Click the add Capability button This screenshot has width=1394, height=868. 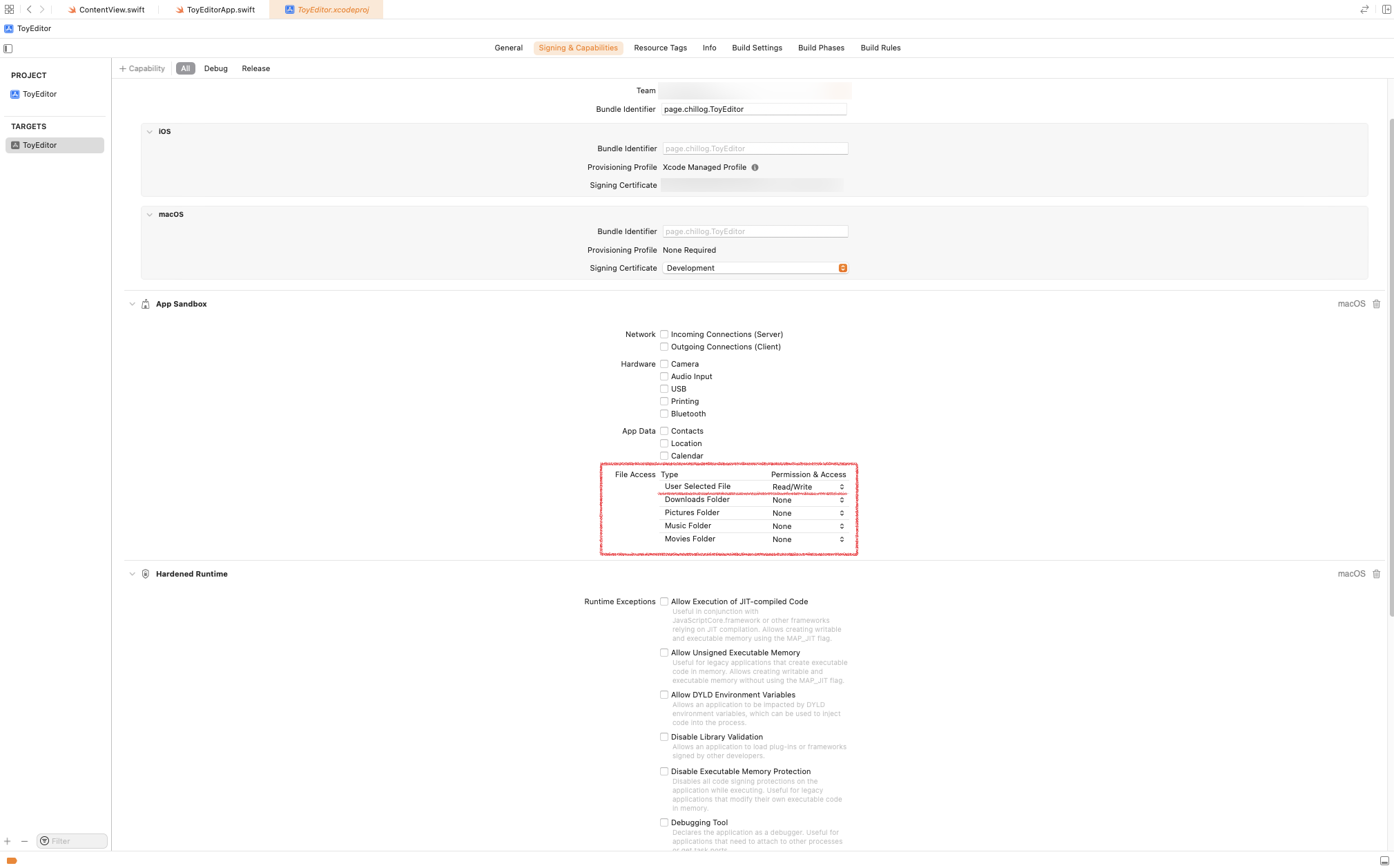point(142,68)
